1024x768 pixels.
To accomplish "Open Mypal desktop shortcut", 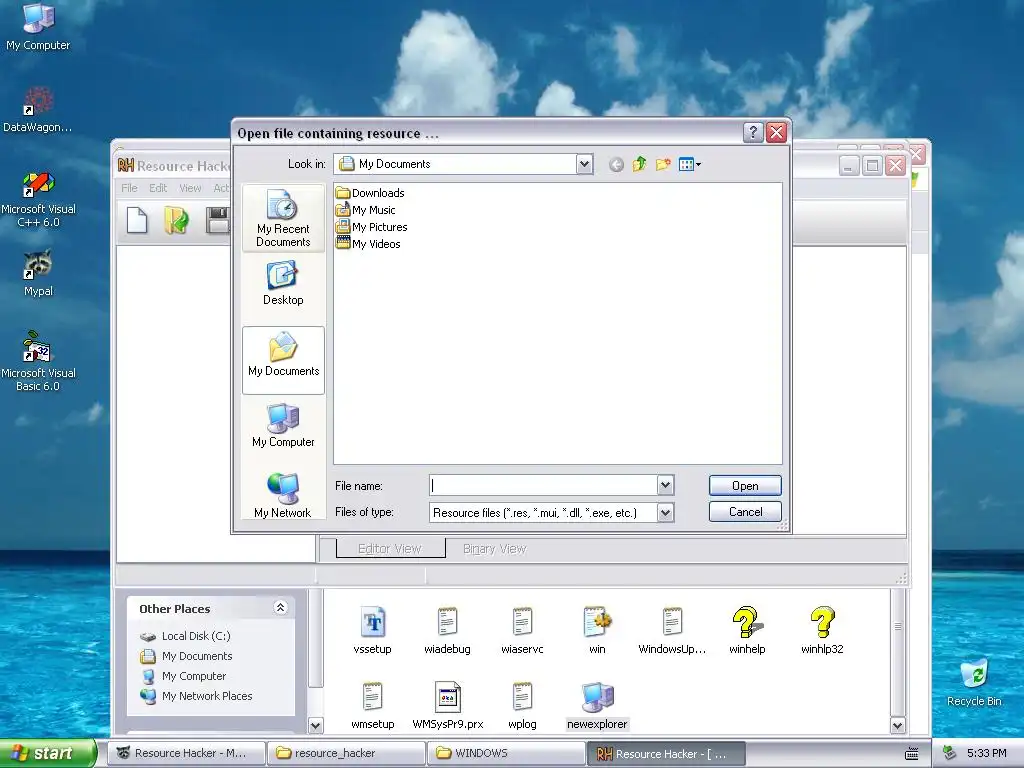I will pyautogui.click(x=38, y=273).
